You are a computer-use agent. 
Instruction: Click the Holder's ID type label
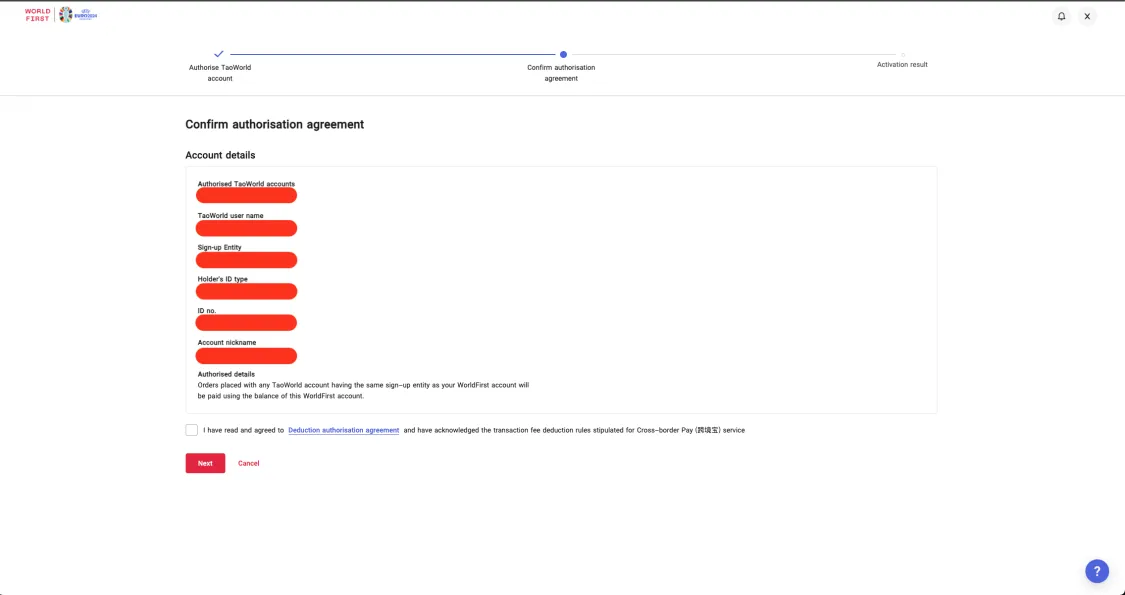[222, 278]
